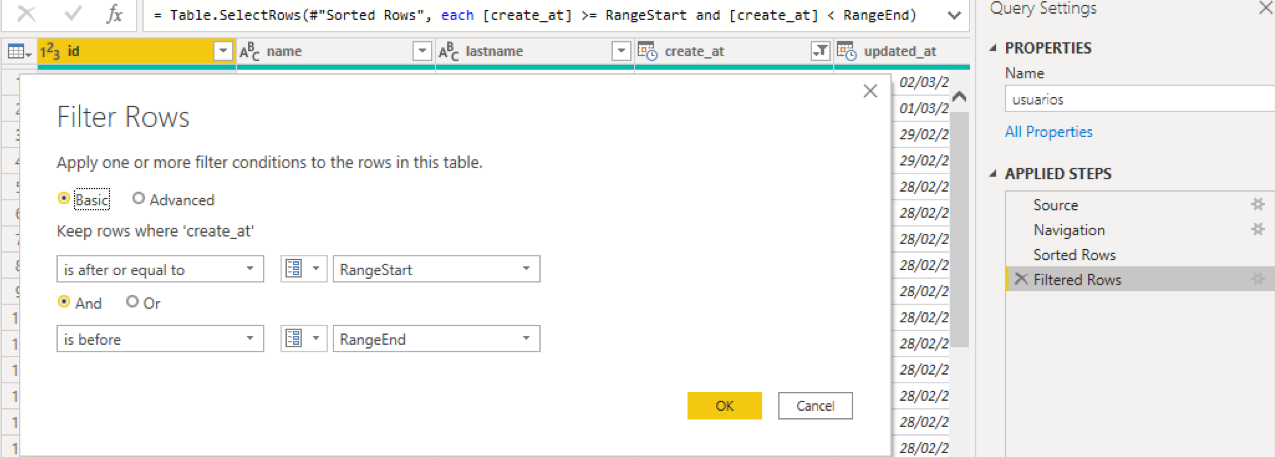Image resolution: width=1275 pixels, height=457 pixels.
Task: Click the datetime type icon of updated_at column
Action: [847, 51]
